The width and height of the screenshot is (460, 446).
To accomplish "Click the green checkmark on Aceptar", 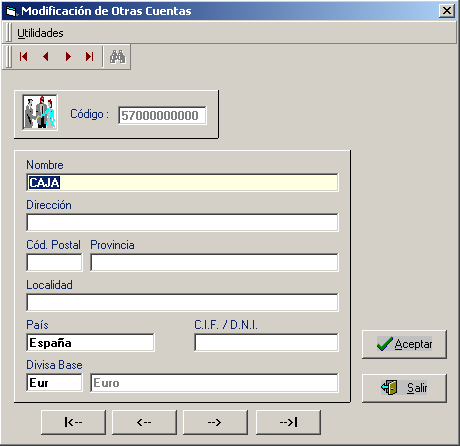I will point(385,344).
